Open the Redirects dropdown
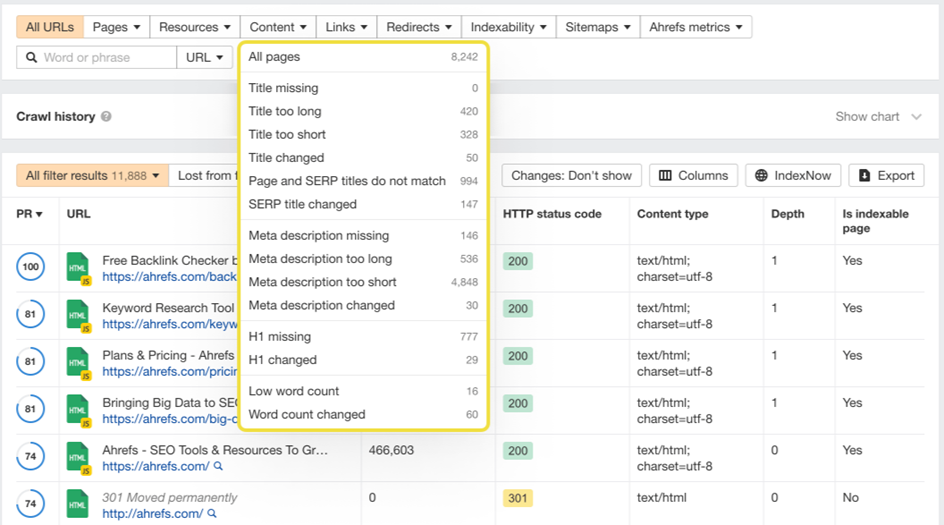944x525 pixels. pyautogui.click(x=419, y=27)
